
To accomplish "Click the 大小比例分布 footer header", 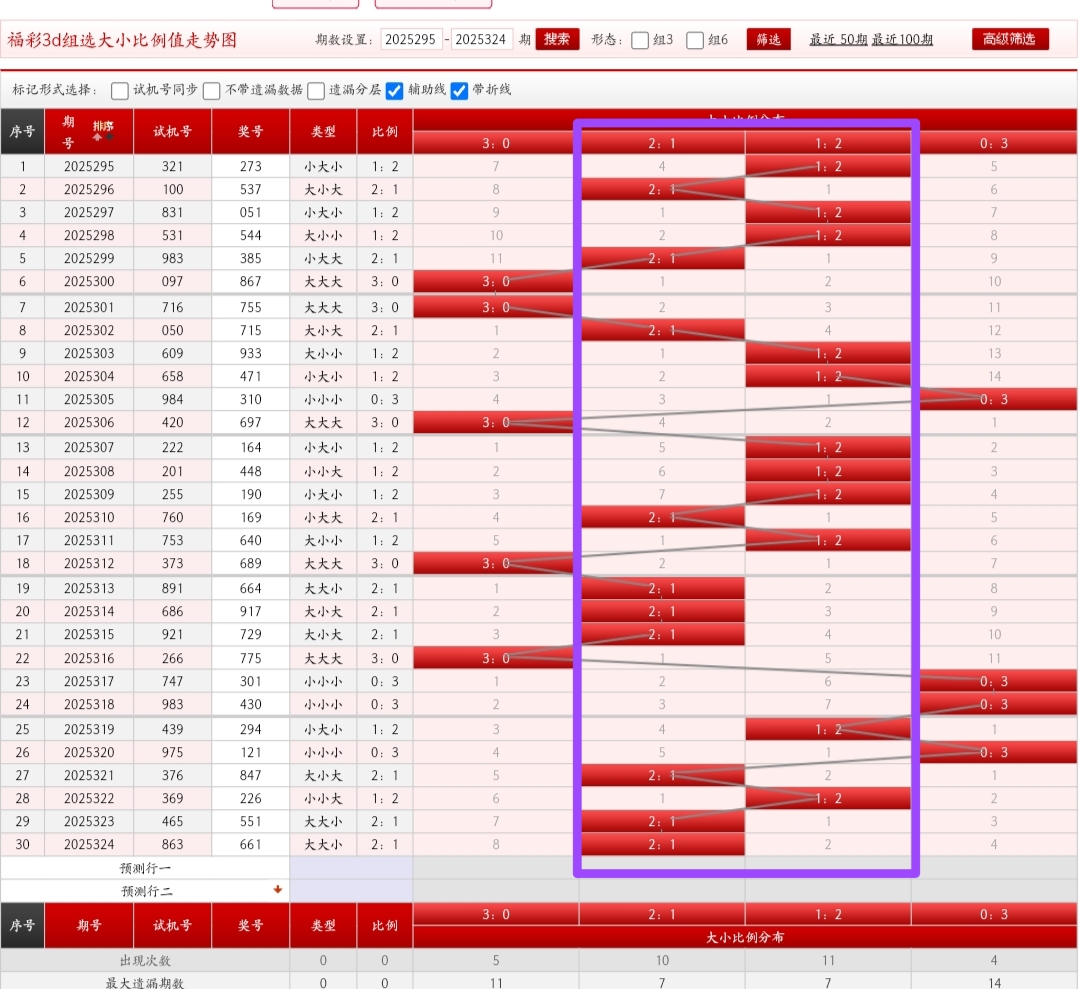I will tap(745, 937).
